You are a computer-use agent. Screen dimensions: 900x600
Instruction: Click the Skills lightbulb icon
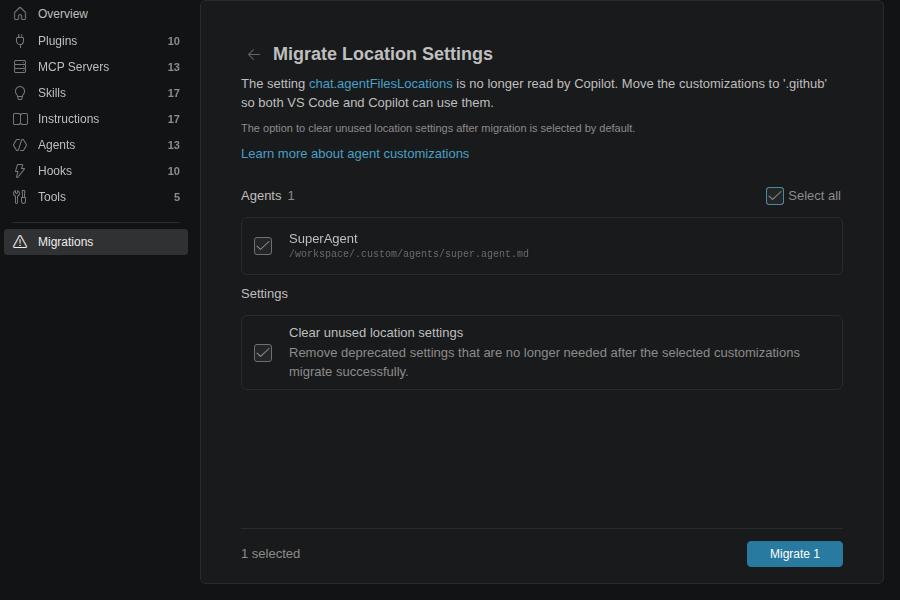20,93
